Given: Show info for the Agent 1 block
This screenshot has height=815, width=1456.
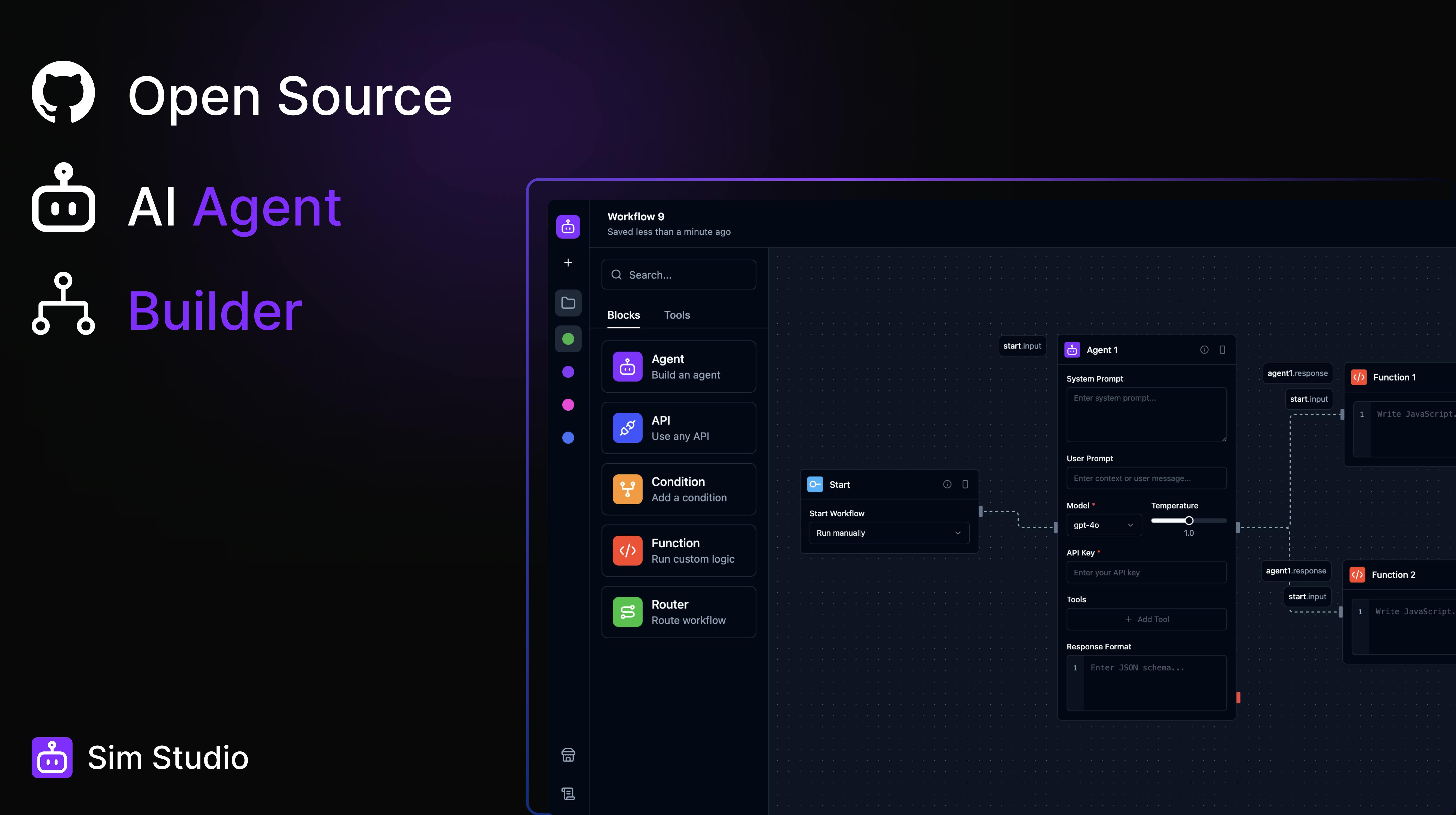Looking at the screenshot, I should [1204, 350].
